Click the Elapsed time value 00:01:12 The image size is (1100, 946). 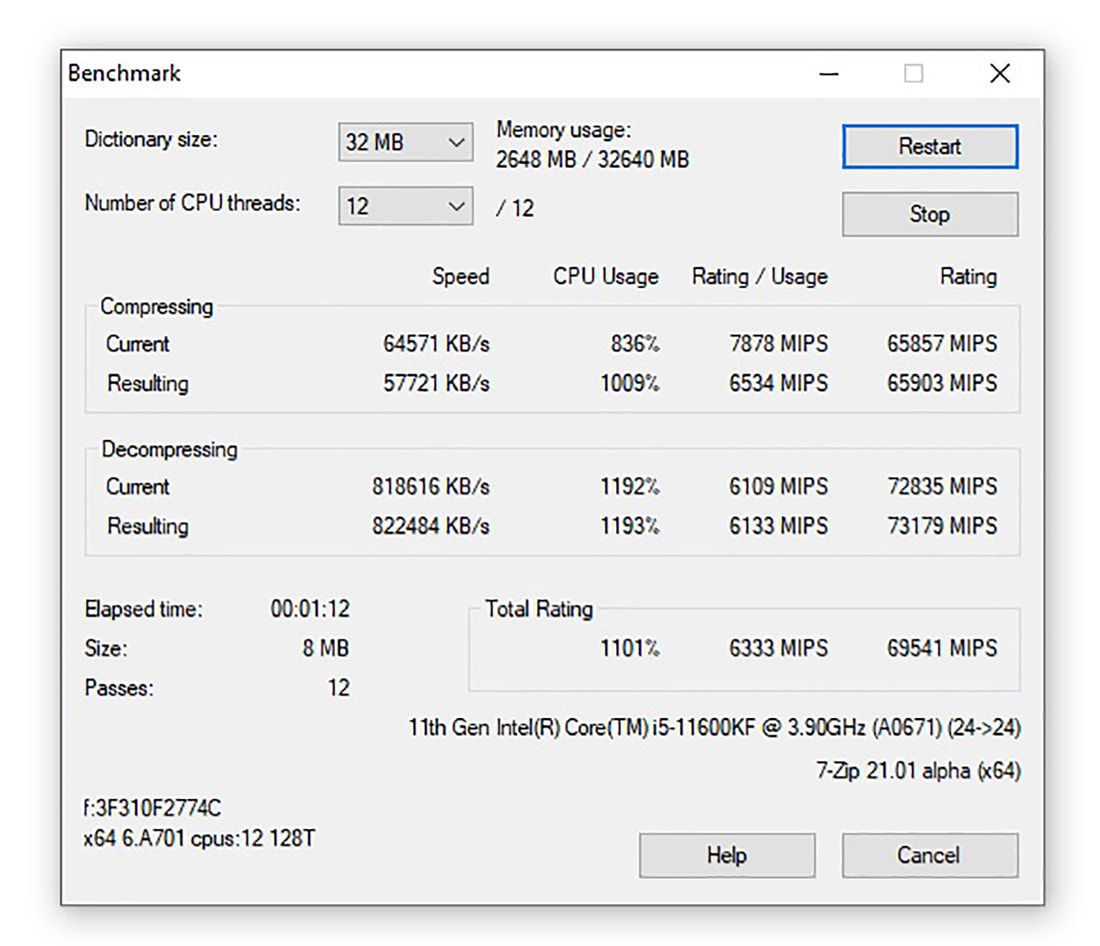click(310, 609)
